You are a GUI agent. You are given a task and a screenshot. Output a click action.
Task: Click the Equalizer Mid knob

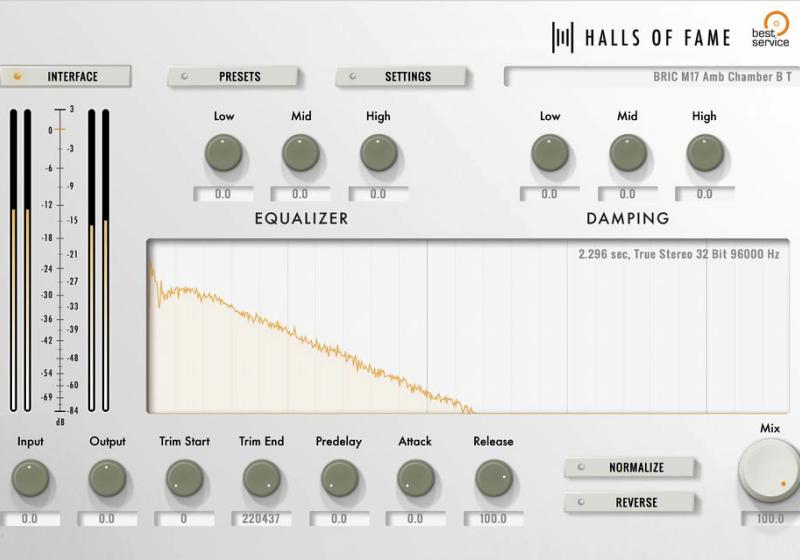pos(301,153)
